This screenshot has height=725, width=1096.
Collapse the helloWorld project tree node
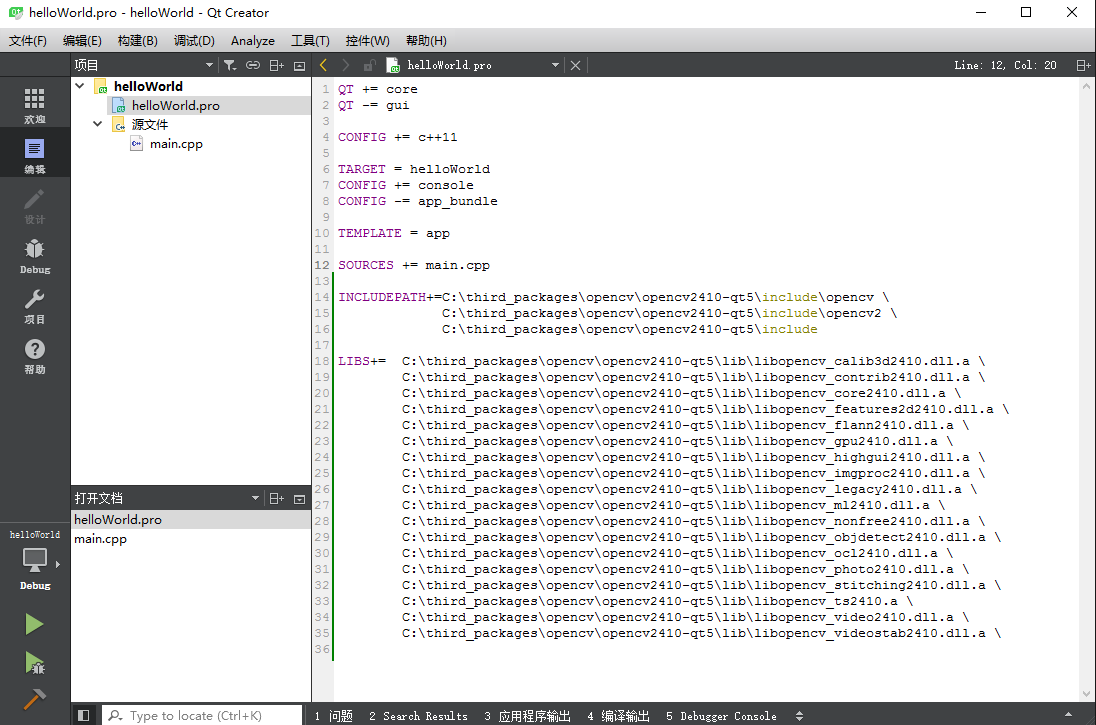pyautogui.click(x=80, y=86)
